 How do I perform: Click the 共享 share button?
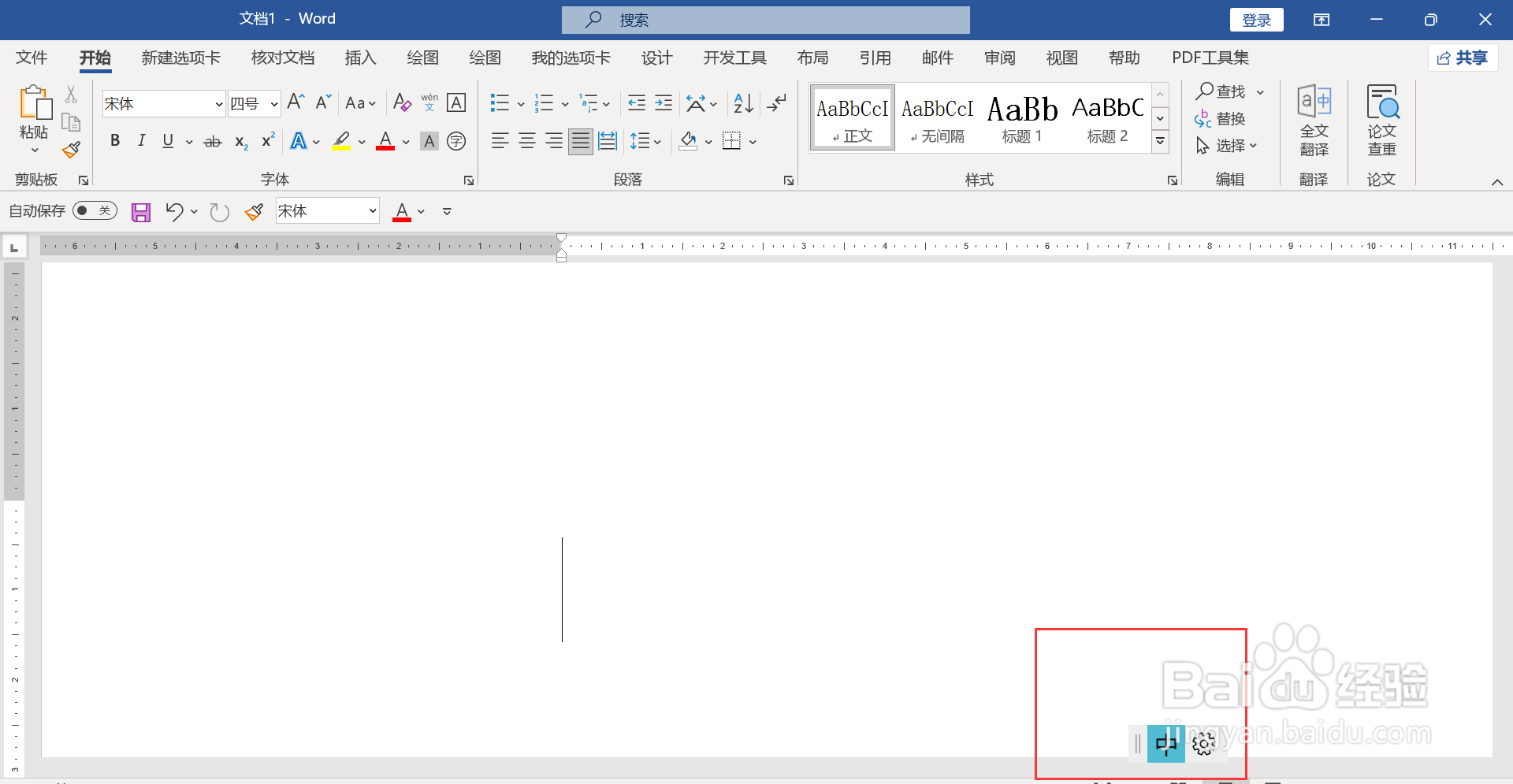point(1463,58)
